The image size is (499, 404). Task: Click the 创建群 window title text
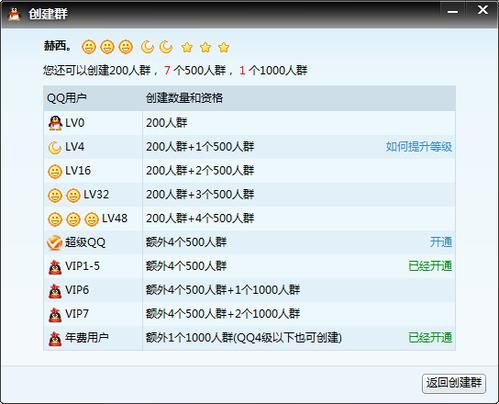[48, 14]
